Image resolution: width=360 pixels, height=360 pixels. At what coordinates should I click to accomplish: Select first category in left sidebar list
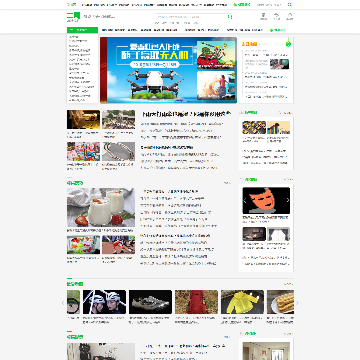click(74, 37)
